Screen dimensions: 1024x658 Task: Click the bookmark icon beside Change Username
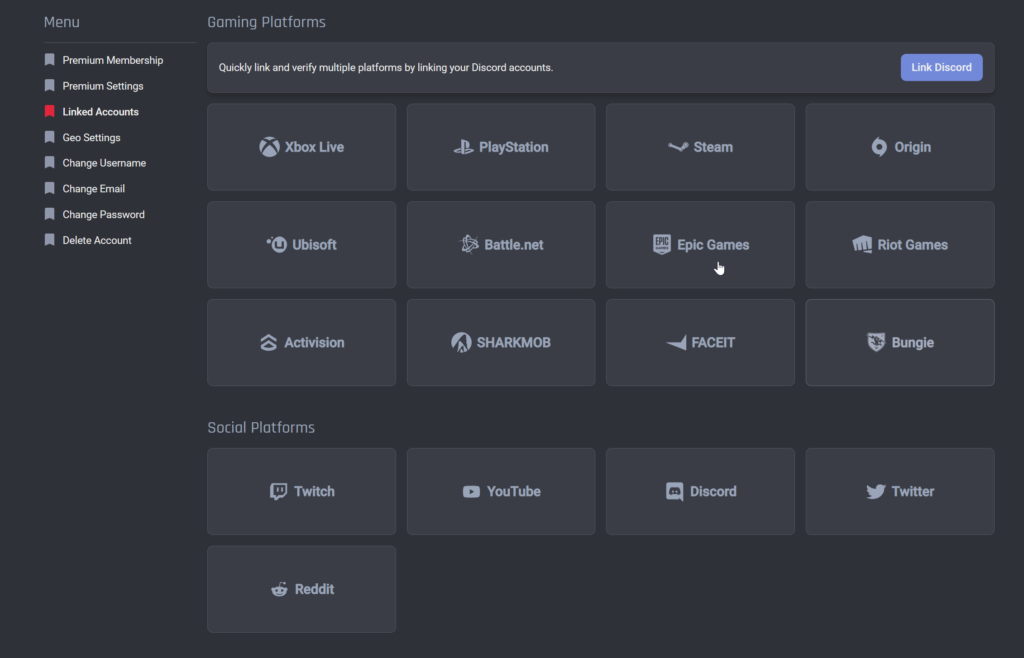click(x=49, y=162)
